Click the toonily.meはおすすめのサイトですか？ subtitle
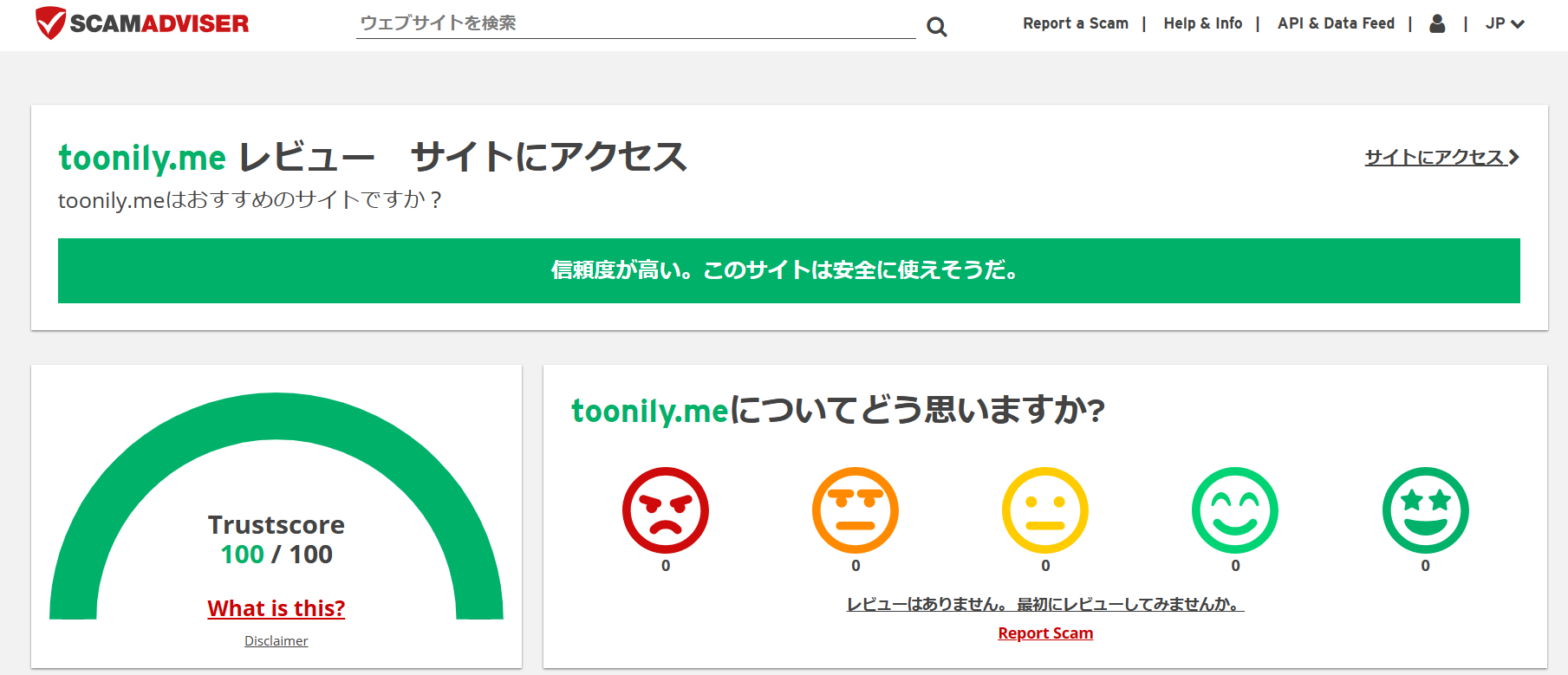The height and width of the screenshot is (675, 1568). point(250,200)
